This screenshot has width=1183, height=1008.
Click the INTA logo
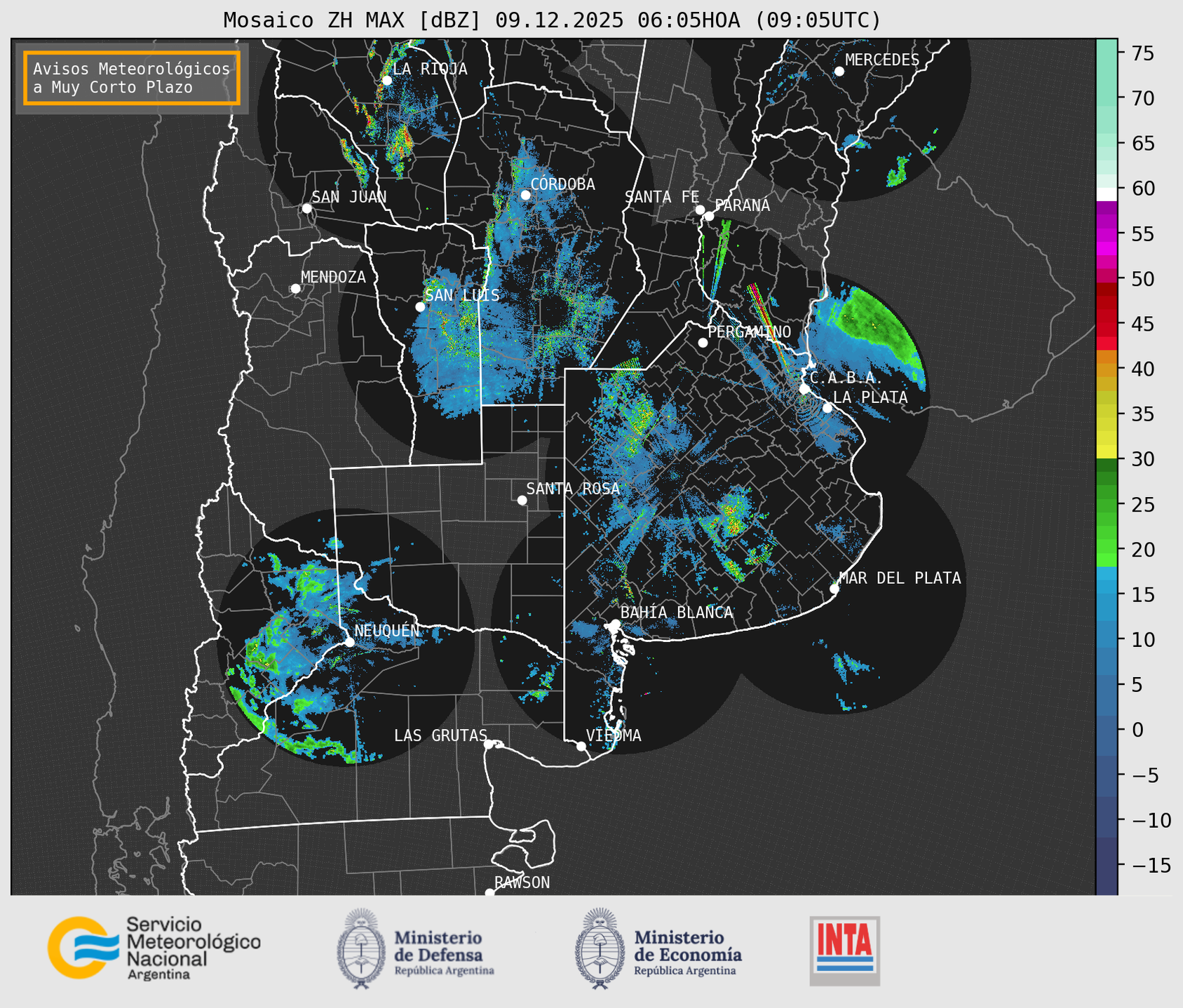[x=845, y=951]
